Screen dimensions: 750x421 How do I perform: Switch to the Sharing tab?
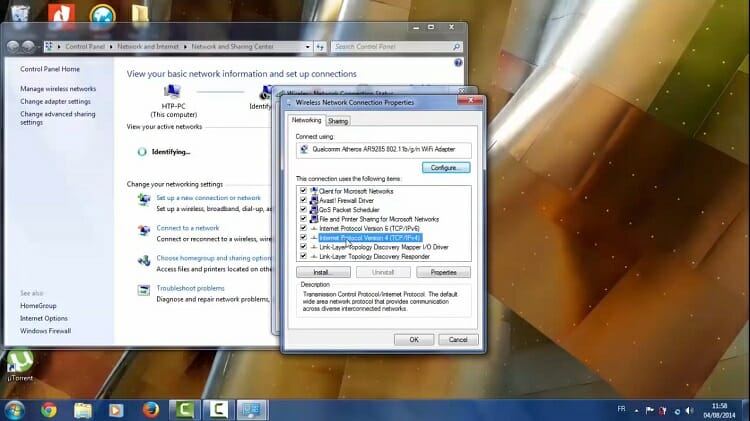coord(338,122)
